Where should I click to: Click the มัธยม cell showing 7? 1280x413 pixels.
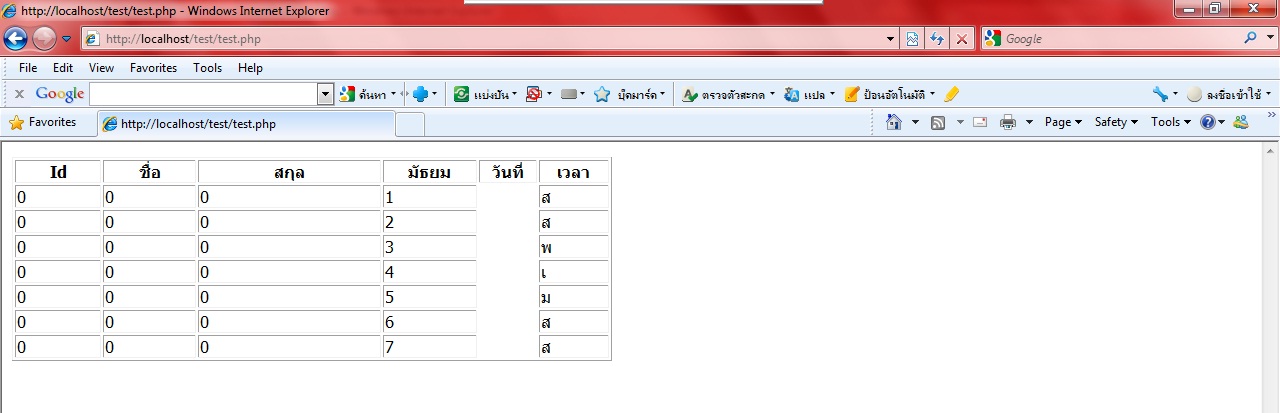click(x=429, y=348)
